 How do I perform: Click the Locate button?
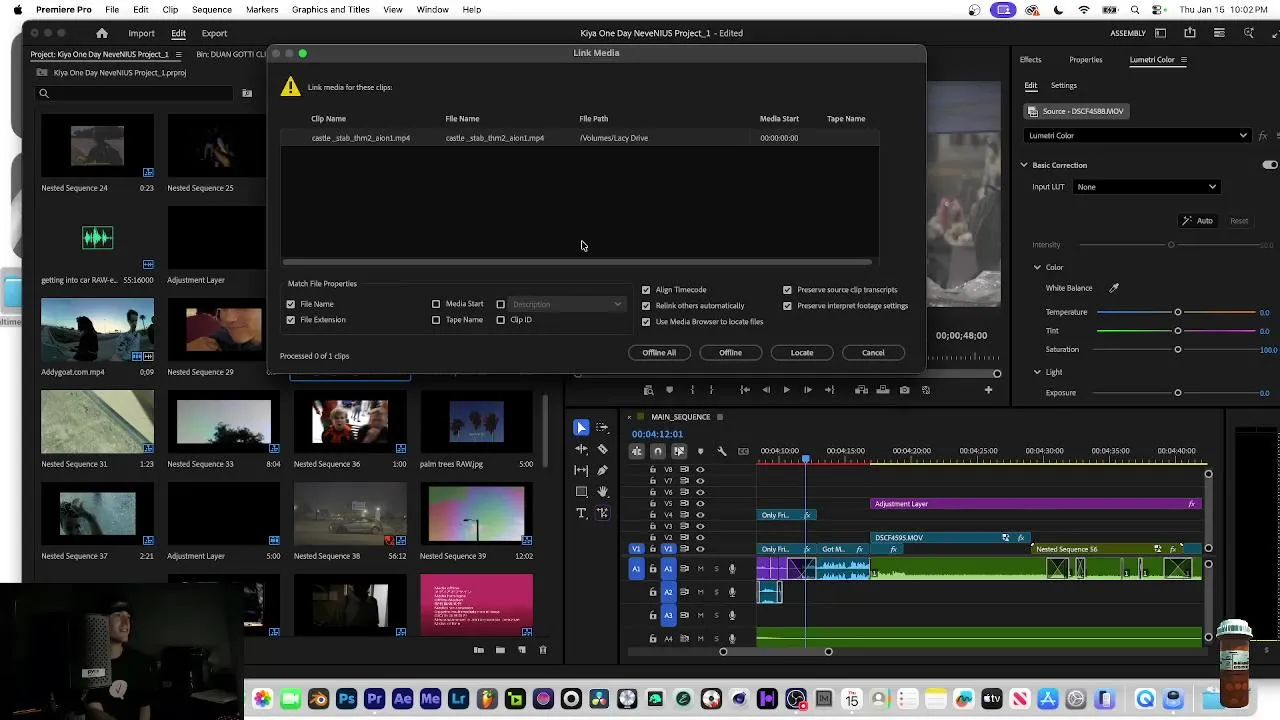click(x=802, y=352)
